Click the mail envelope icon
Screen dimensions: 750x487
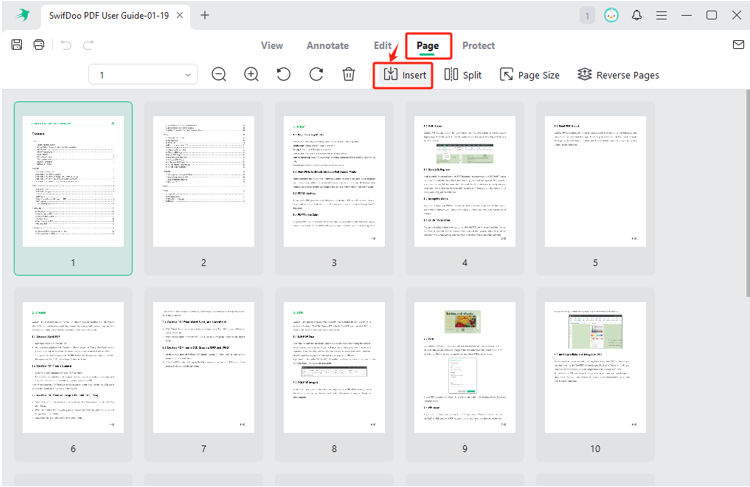point(739,45)
